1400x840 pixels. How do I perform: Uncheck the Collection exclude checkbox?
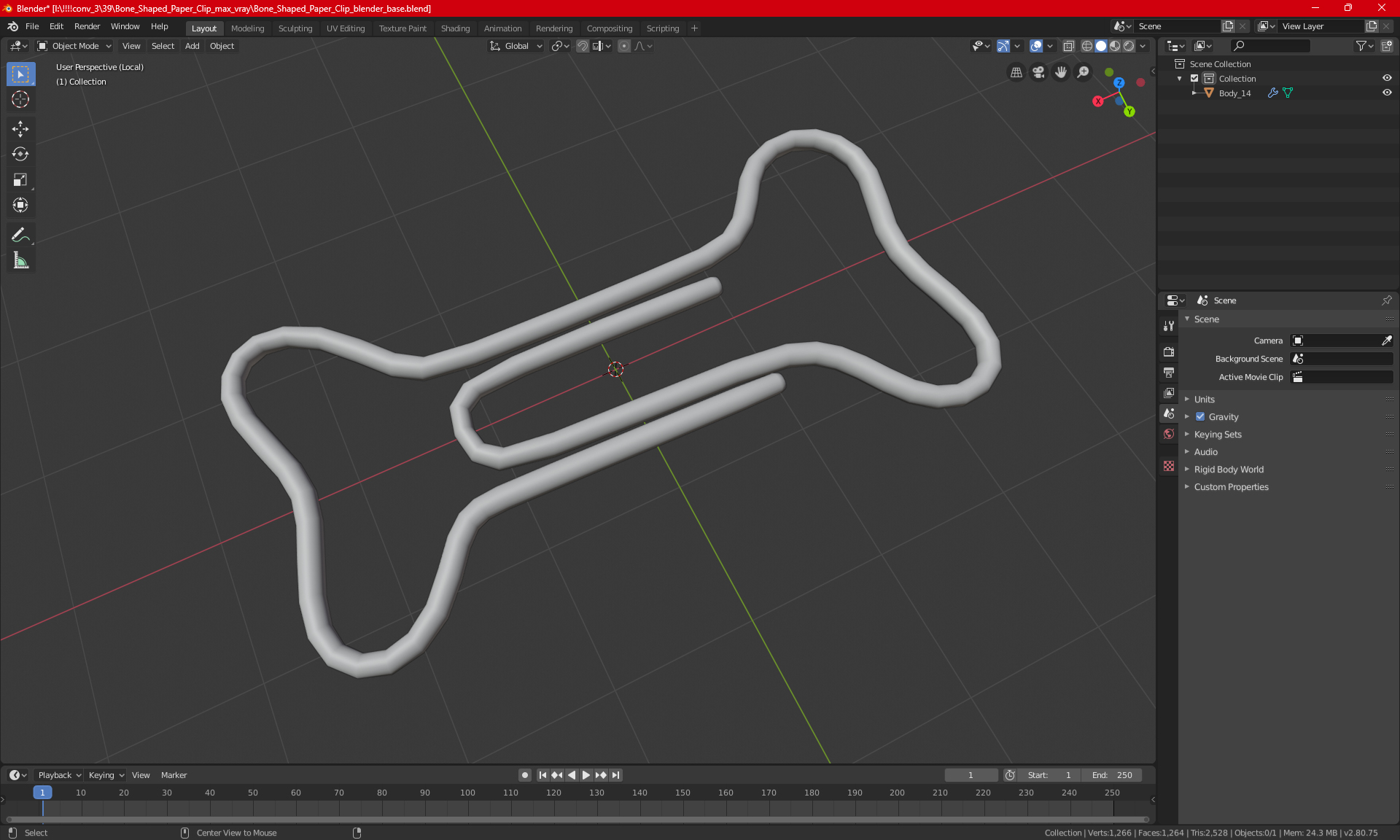click(1194, 78)
